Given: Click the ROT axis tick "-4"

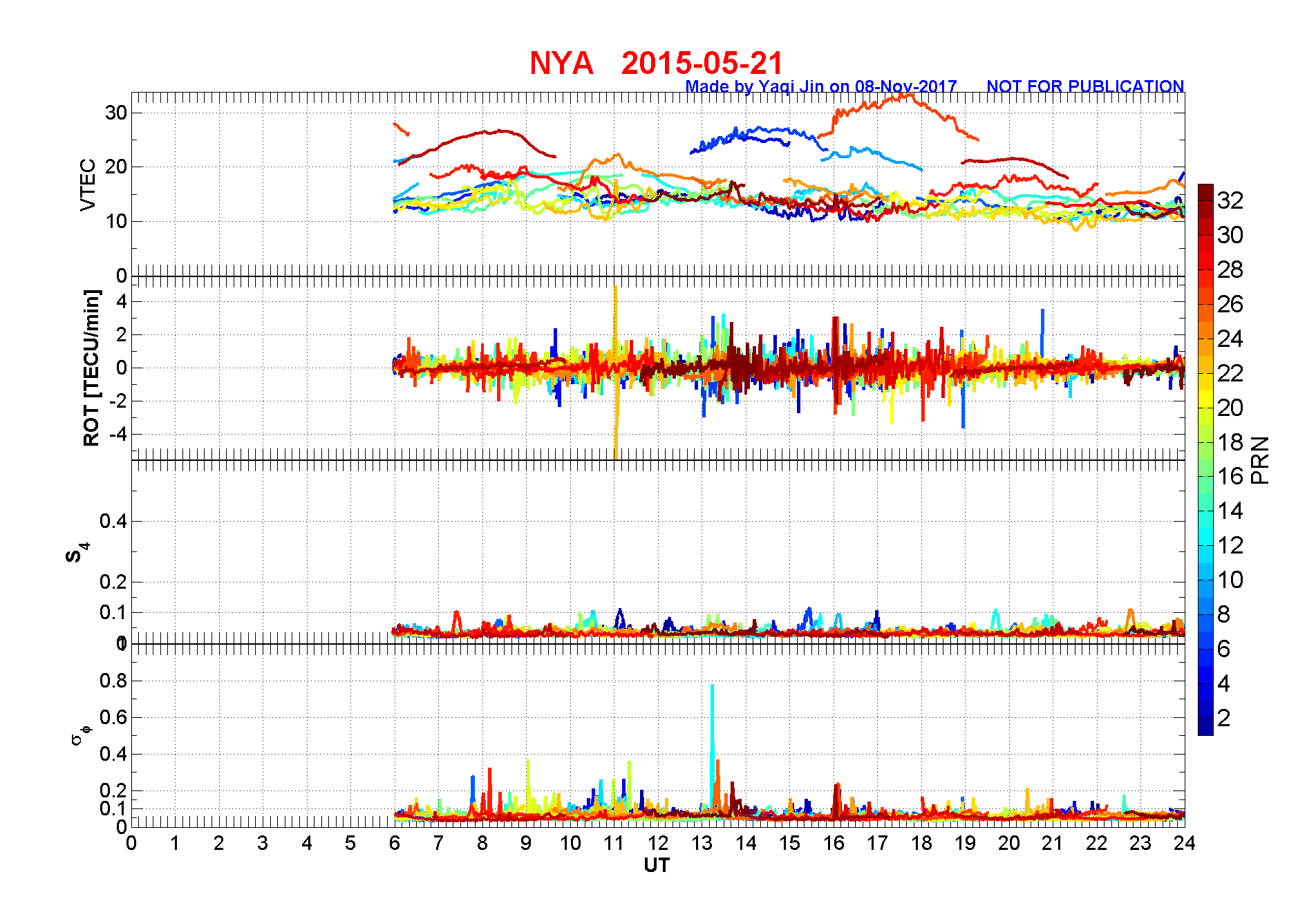Looking at the screenshot, I should pos(119,435).
